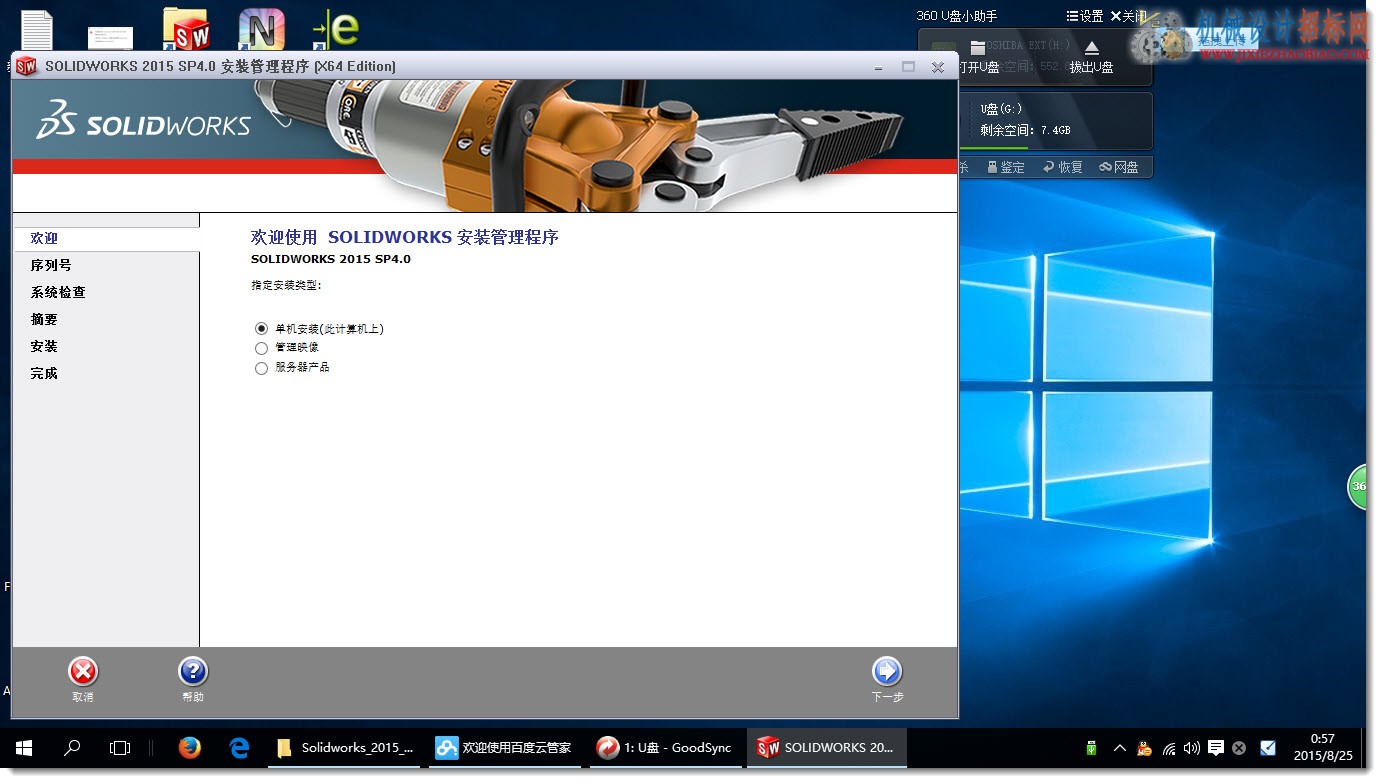This screenshot has height=783, width=1381.
Task: Click the QQ penguin tray icon
Action: pyautogui.click(x=1144, y=748)
